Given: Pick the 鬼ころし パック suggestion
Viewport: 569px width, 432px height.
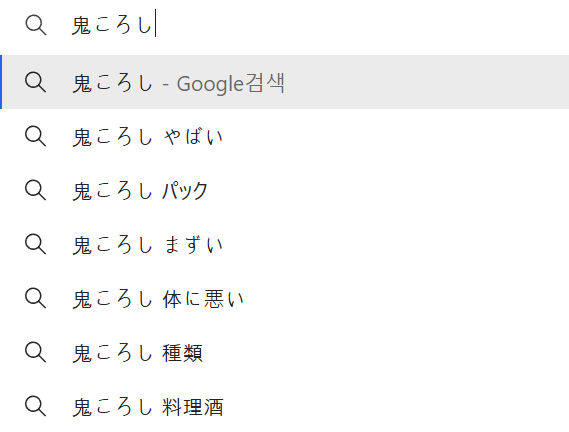Looking at the screenshot, I should pyautogui.click(x=284, y=190).
